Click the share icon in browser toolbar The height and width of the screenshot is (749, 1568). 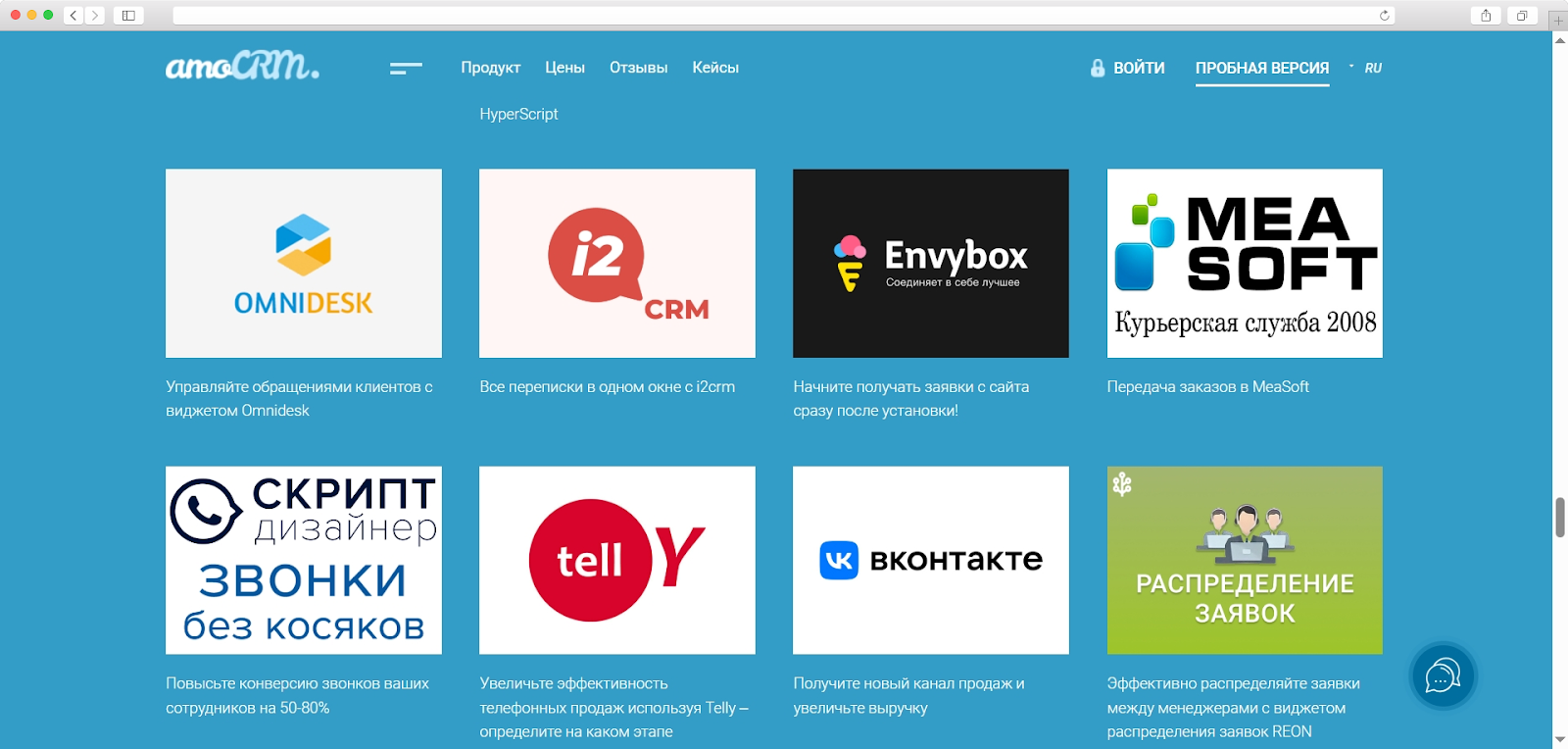point(1486,15)
